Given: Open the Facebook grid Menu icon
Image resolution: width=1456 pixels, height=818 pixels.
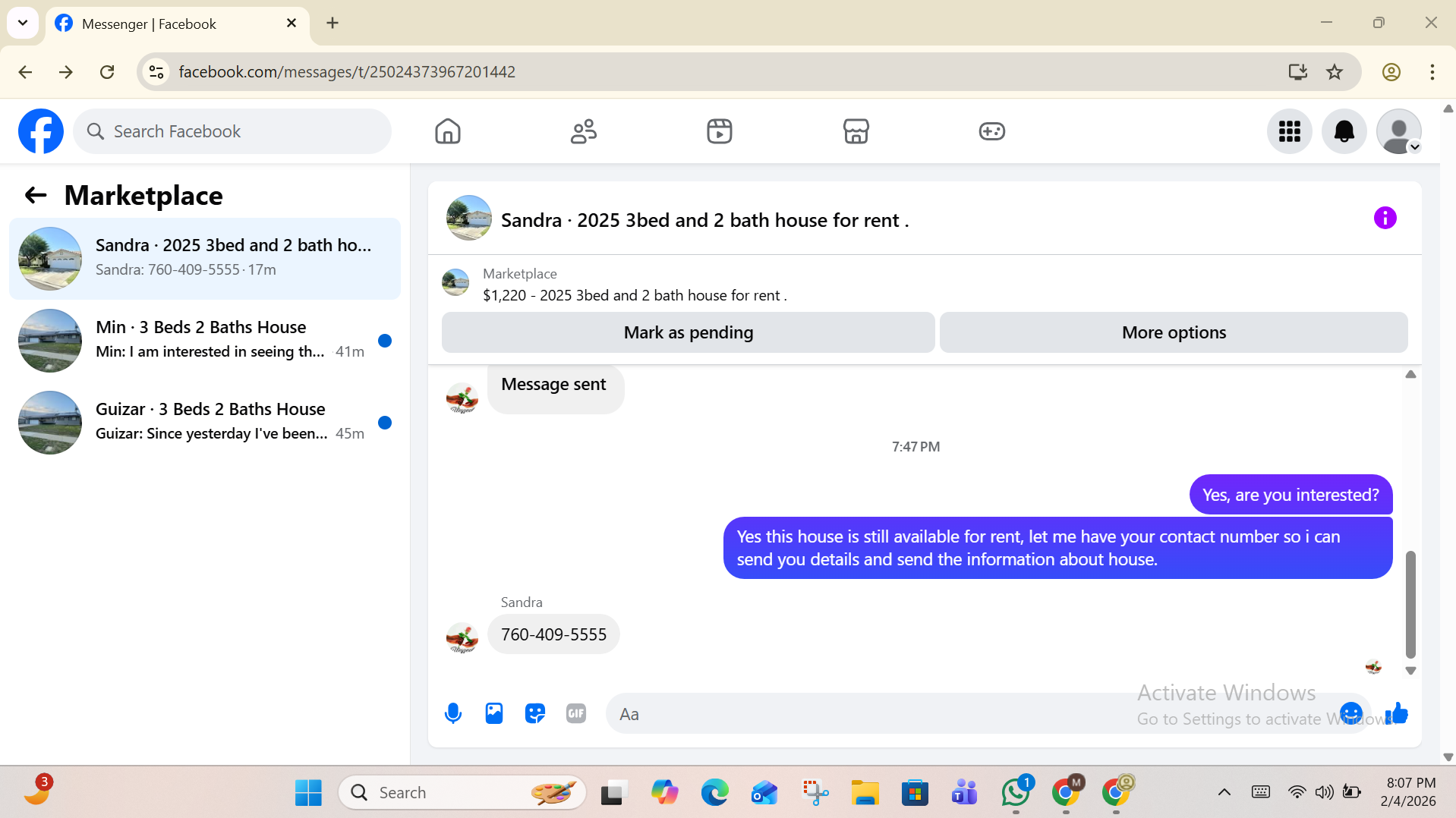Looking at the screenshot, I should 1290,131.
